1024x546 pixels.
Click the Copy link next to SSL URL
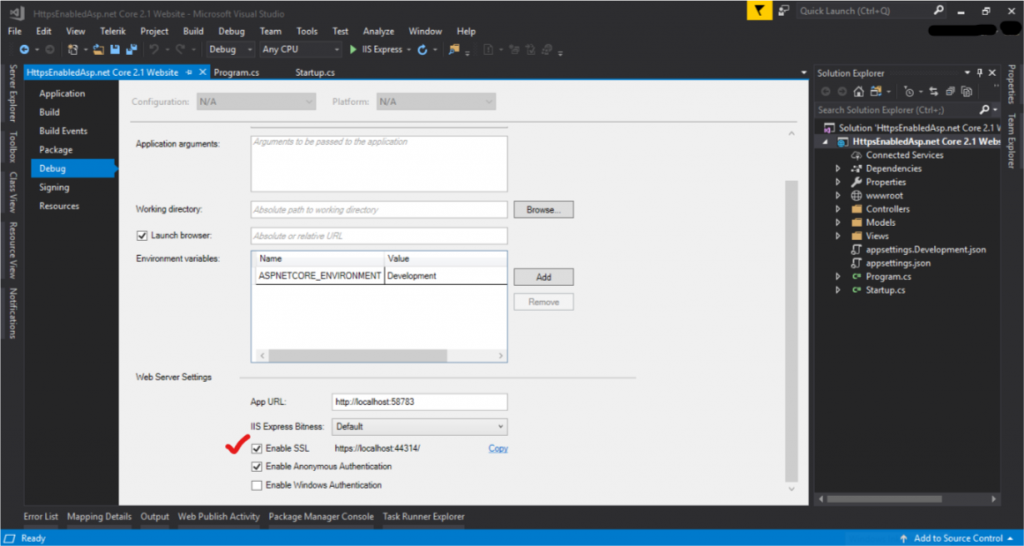coord(498,448)
